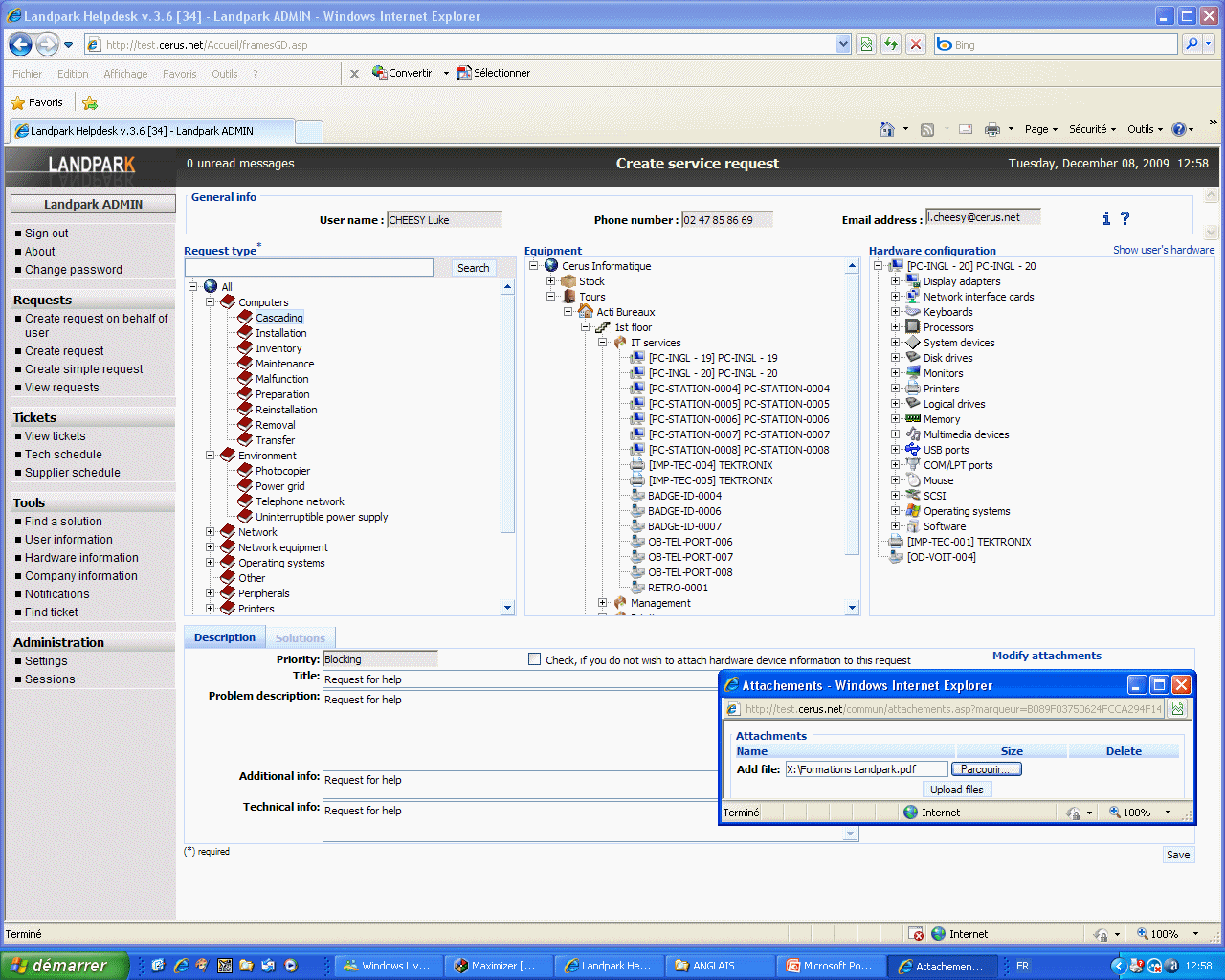Click the Sélectionner toolbar button

(494, 73)
